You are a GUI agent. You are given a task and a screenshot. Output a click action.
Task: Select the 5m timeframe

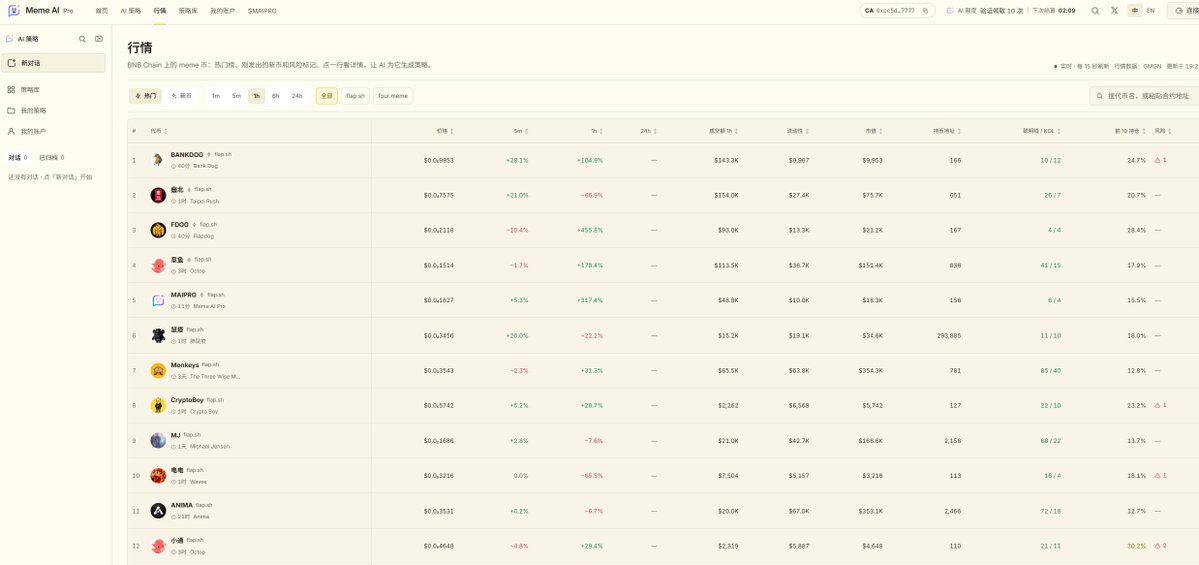coord(236,96)
